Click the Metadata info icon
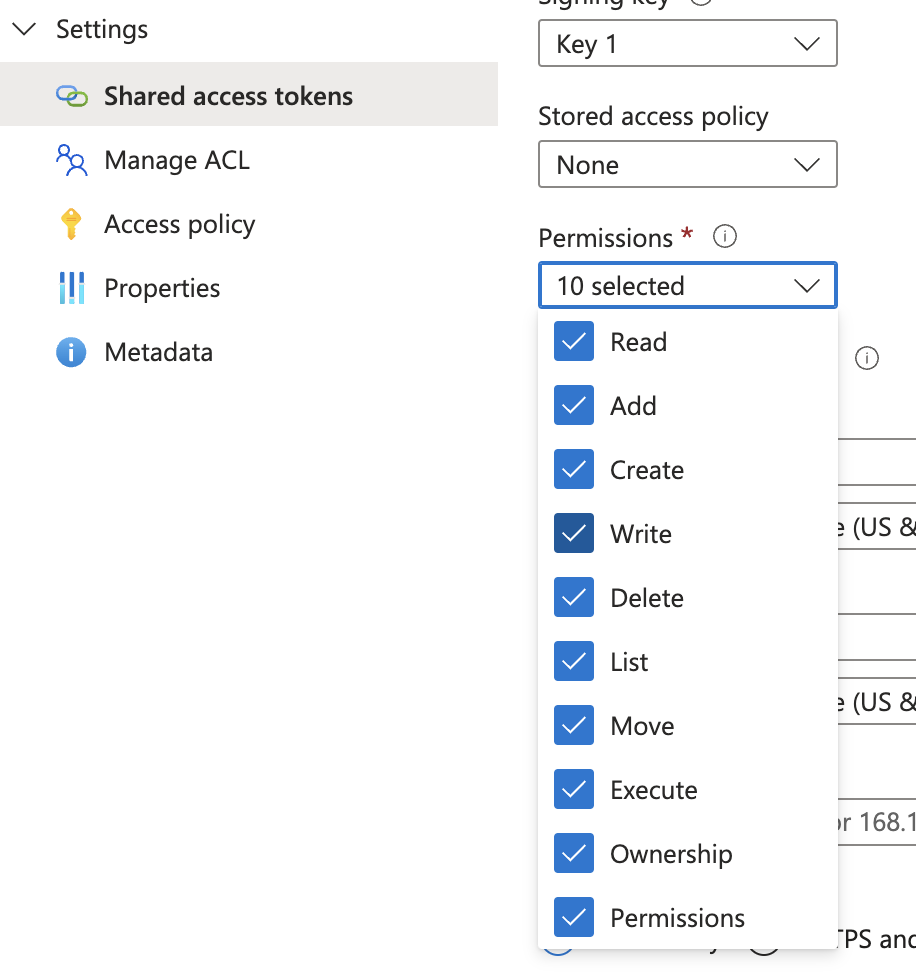 pos(73,351)
